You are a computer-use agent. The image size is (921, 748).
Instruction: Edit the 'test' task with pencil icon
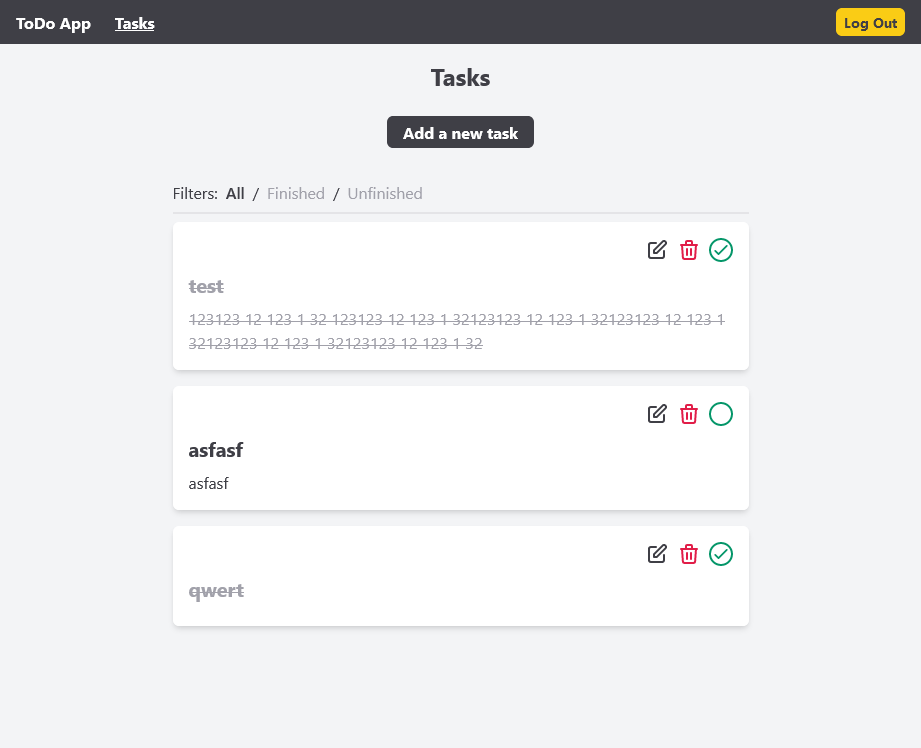click(x=657, y=250)
